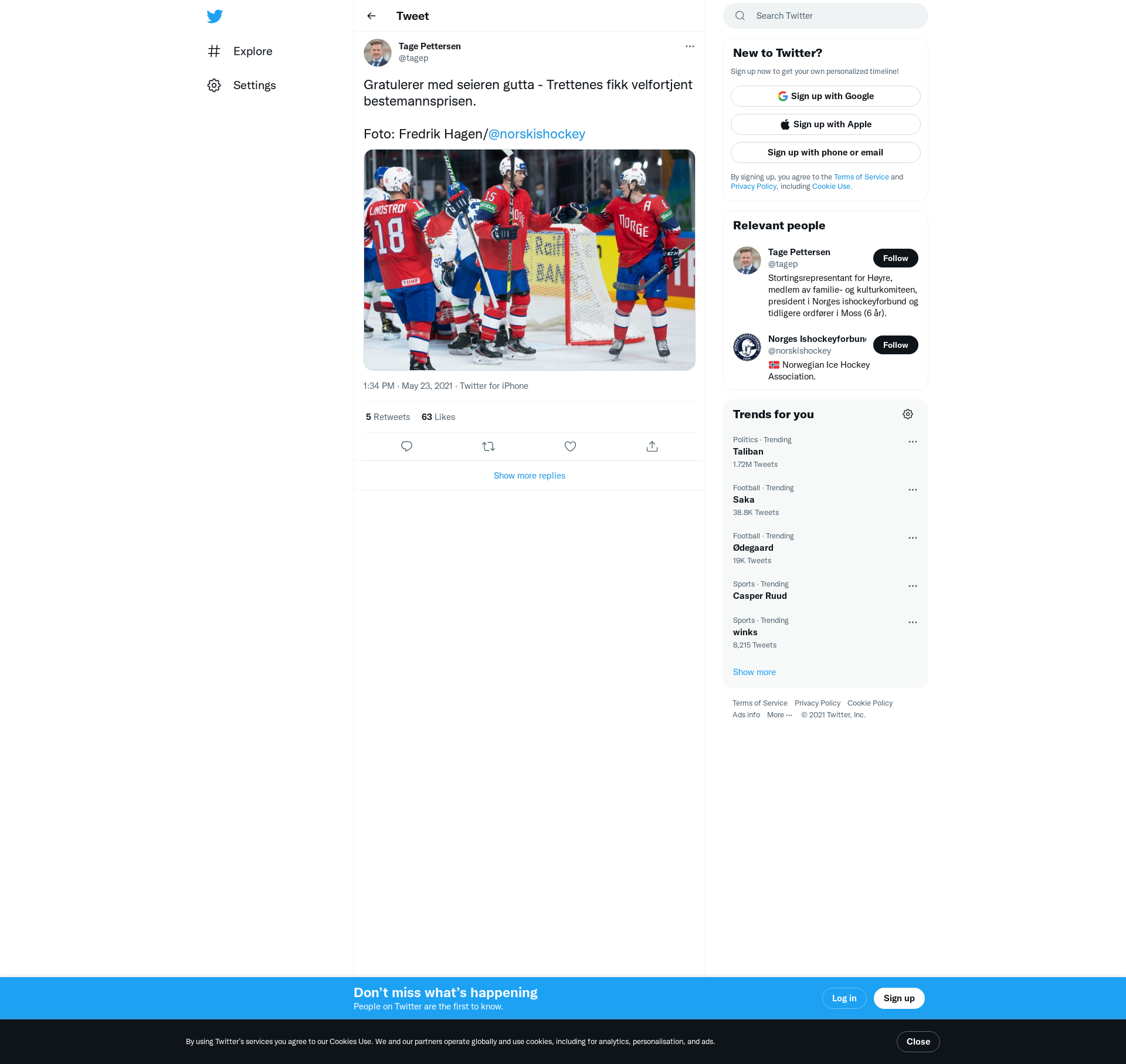
Task: Click the @tagep handle in tweet header
Action: 413,58
